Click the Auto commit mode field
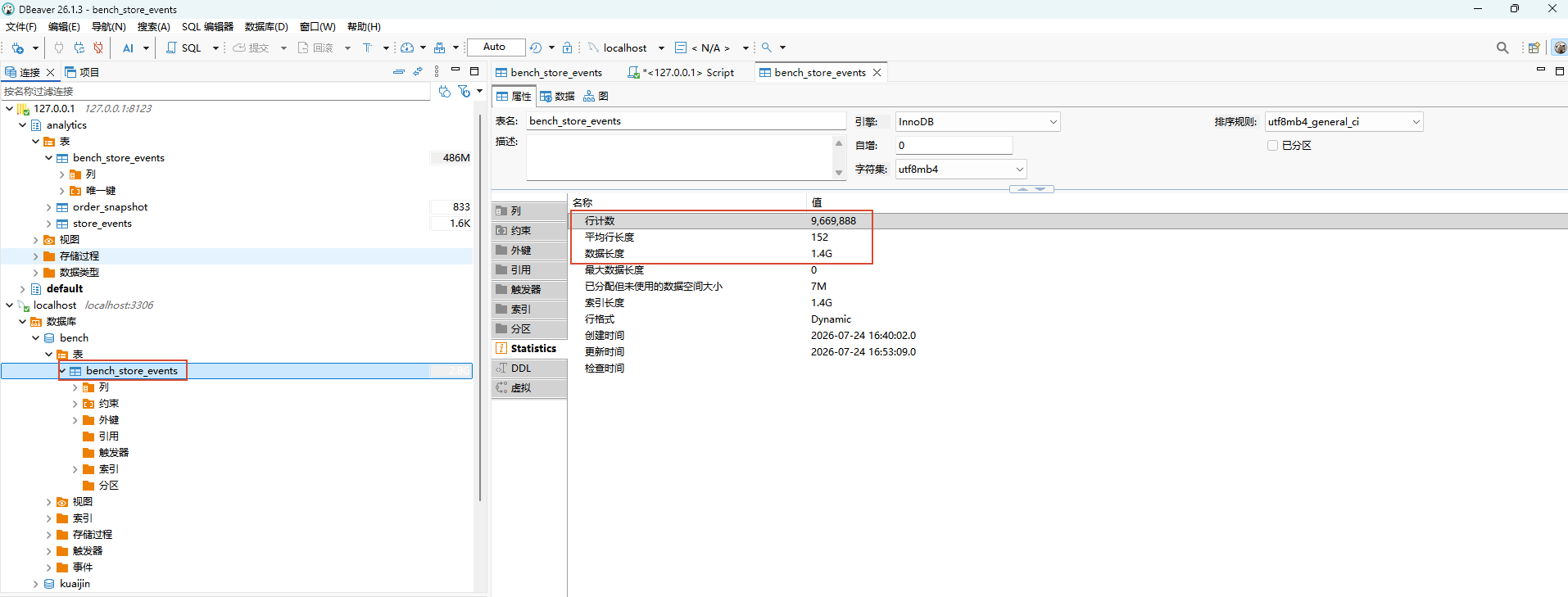1568x597 pixels. tap(496, 47)
